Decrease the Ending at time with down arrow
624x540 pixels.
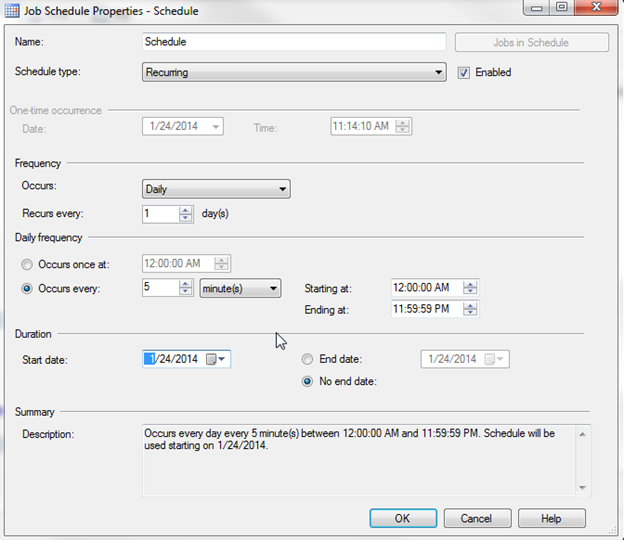[470, 312]
